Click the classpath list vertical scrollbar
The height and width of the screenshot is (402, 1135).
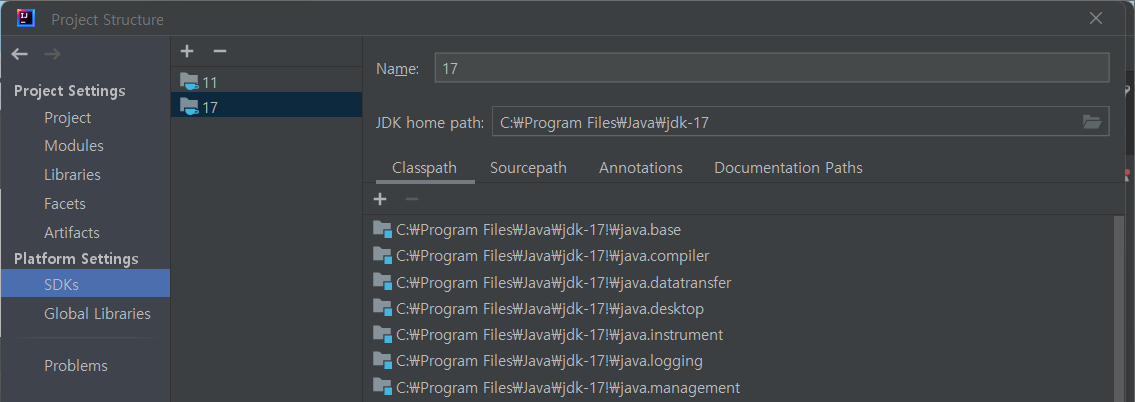(x=1120, y=308)
